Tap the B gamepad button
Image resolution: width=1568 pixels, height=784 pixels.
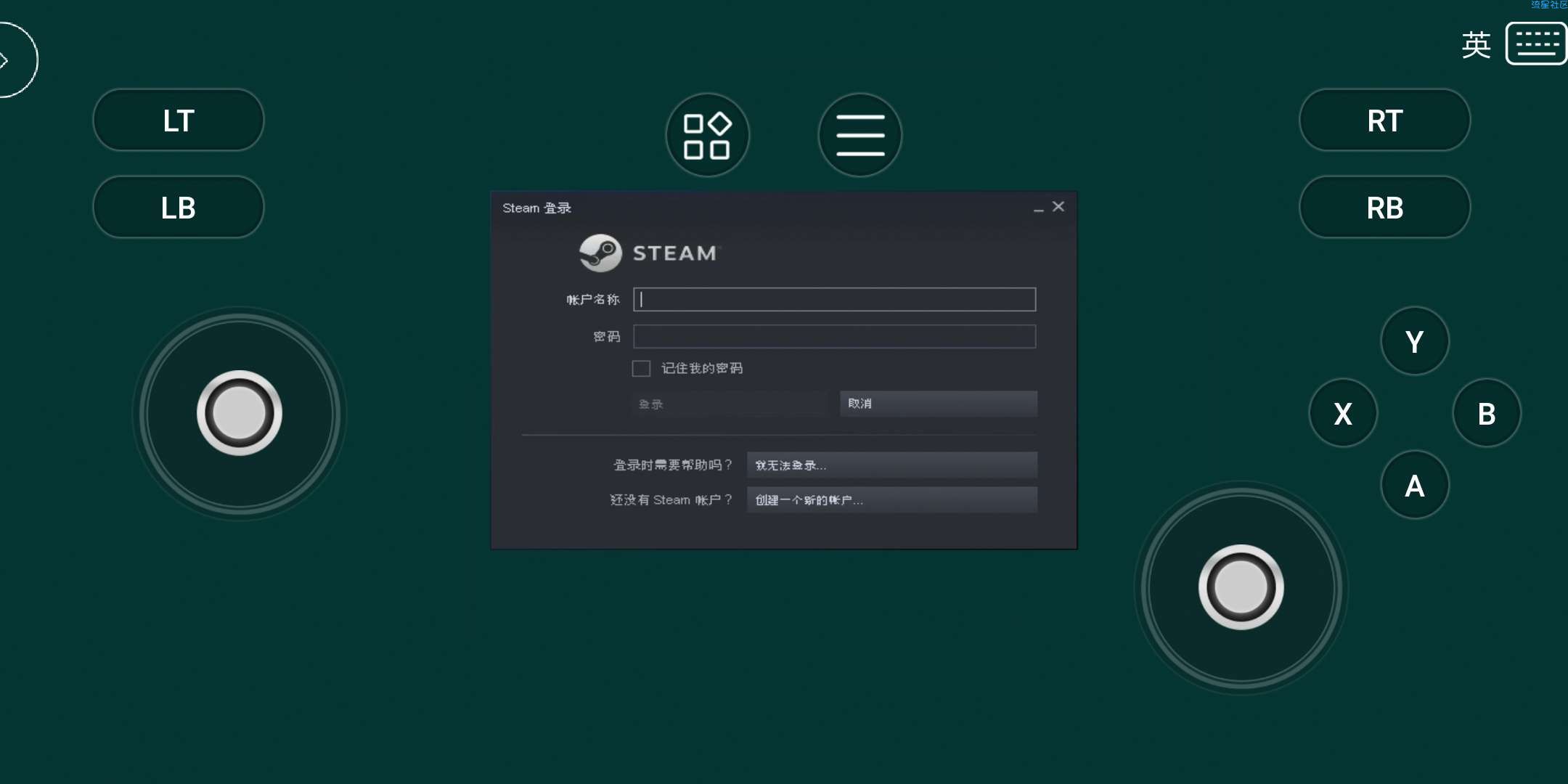pyautogui.click(x=1486, y=413)
